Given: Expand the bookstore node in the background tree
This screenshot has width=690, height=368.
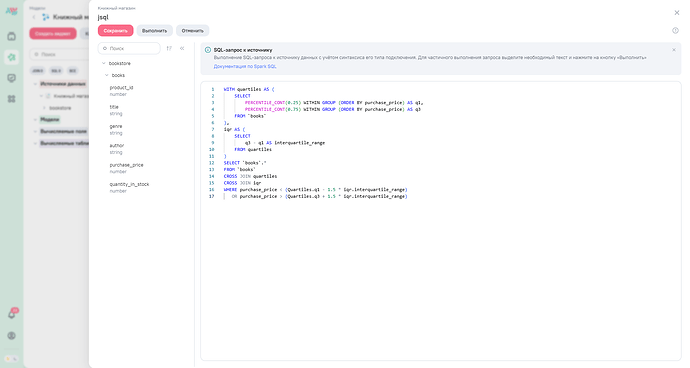Looking at the screenshot, I should click(x=44, y=108).
